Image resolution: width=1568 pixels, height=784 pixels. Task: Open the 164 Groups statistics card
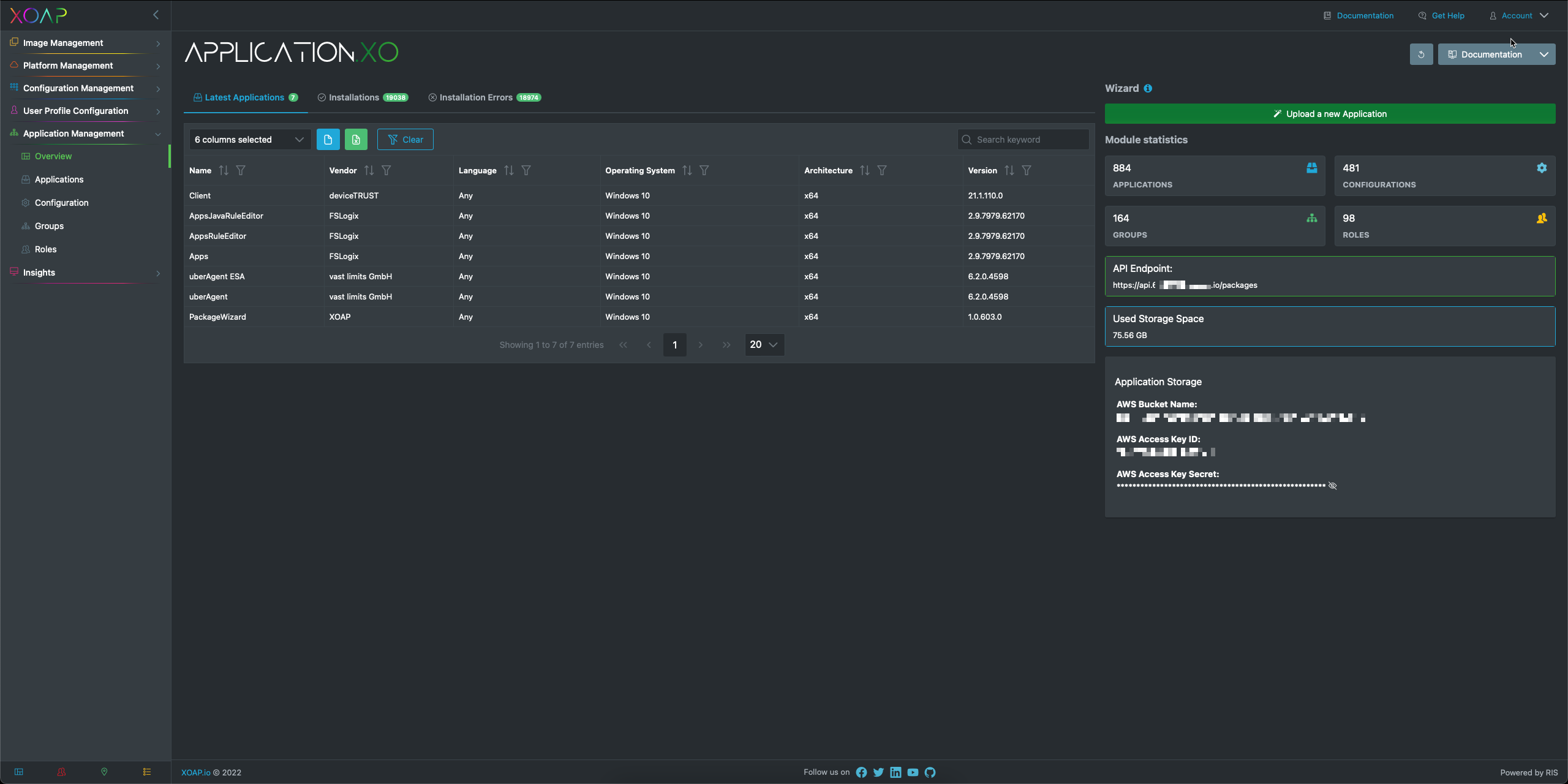coord(1215,226)
